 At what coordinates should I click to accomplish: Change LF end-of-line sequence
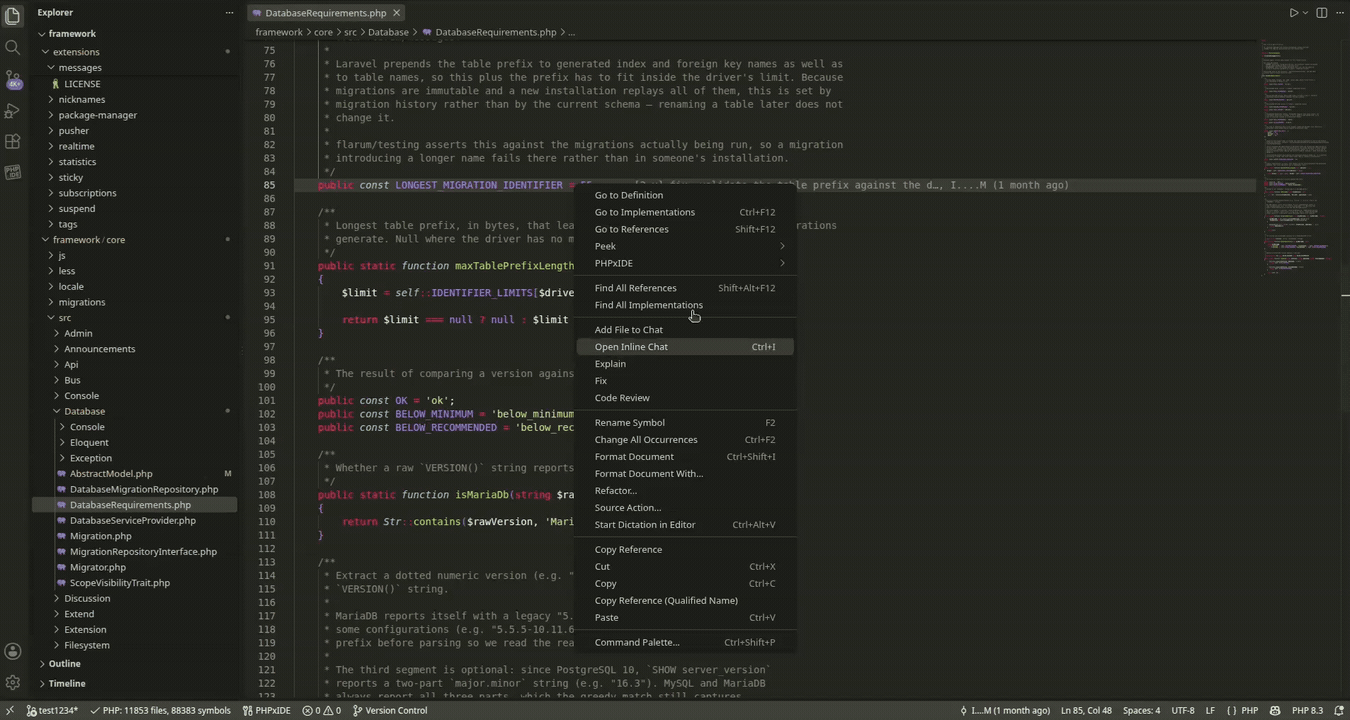click(x=1210, y=711)
